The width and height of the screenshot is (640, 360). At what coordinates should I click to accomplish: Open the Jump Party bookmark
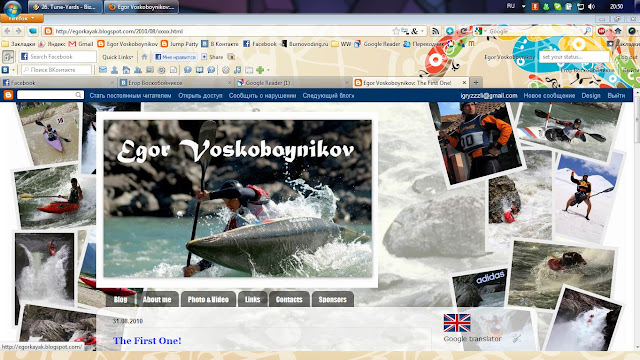[180, 44]
